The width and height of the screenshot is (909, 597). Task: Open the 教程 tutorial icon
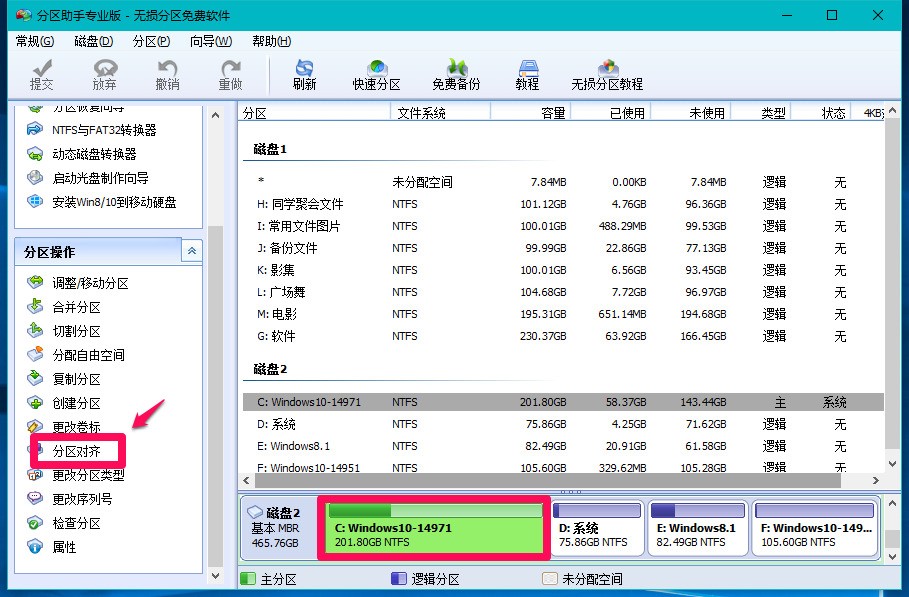pyautogui.click(x=528, y=75)
